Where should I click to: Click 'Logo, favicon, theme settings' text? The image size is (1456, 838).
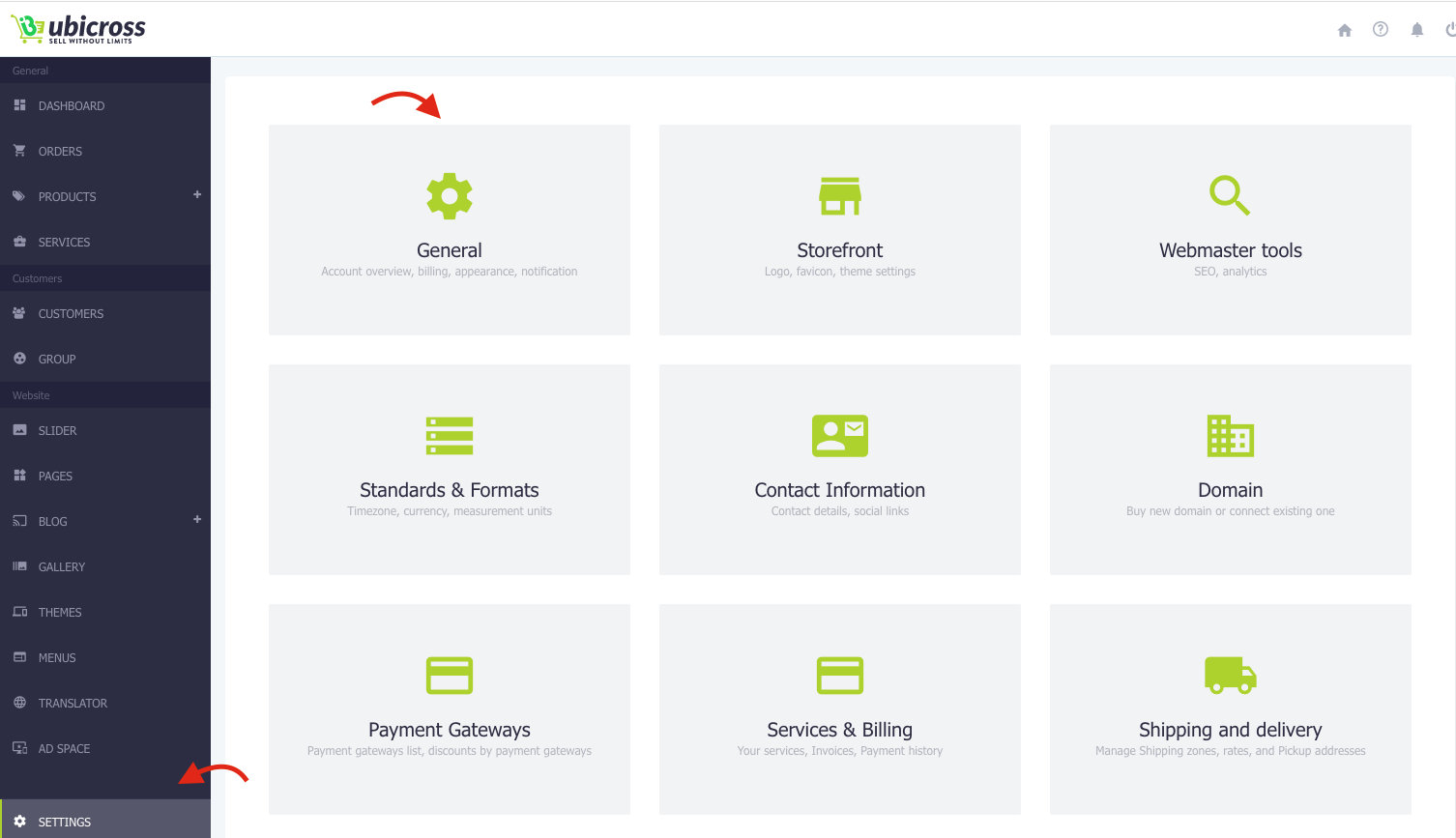point(840,272)
